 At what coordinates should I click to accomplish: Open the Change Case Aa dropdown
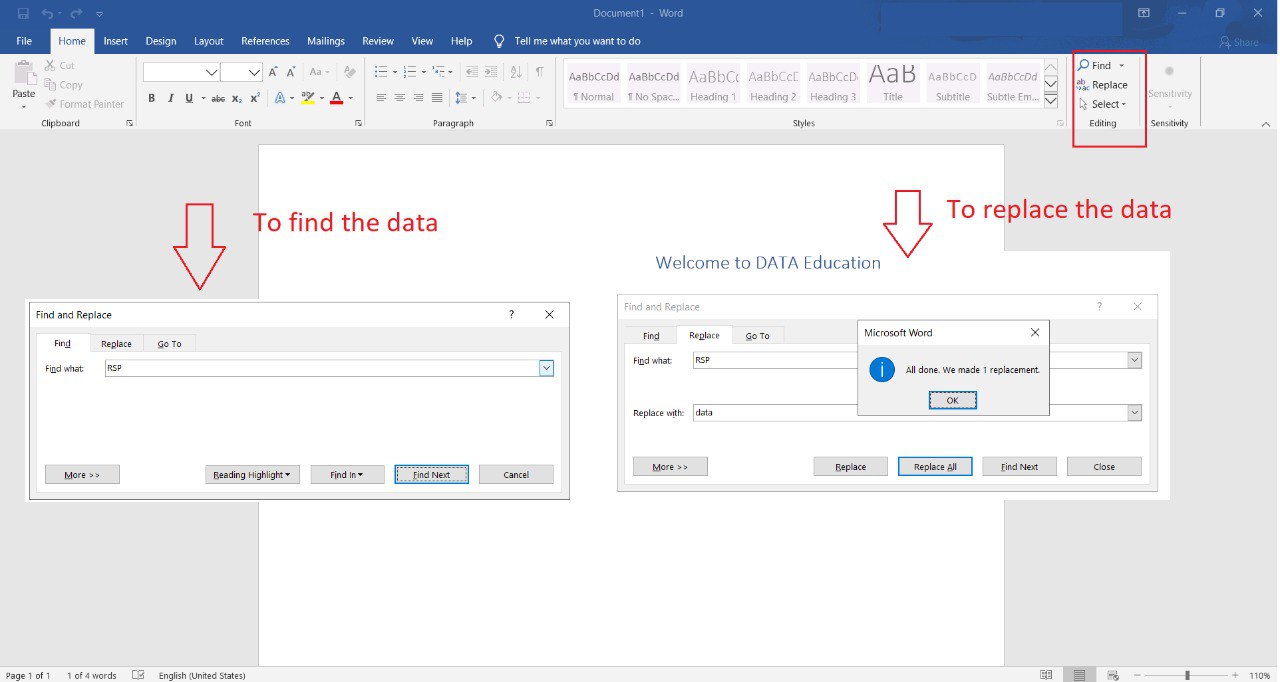[x=320, y=72]
